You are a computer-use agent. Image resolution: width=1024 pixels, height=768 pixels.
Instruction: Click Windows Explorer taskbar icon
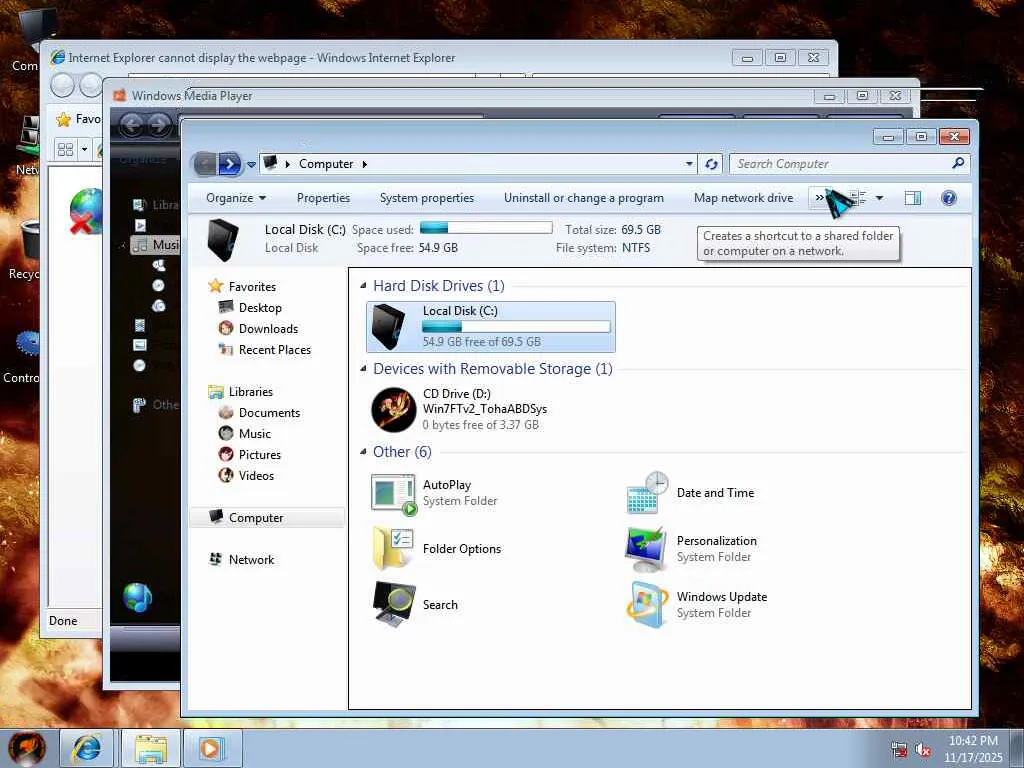pyautogui.click(x=150, y=748)
